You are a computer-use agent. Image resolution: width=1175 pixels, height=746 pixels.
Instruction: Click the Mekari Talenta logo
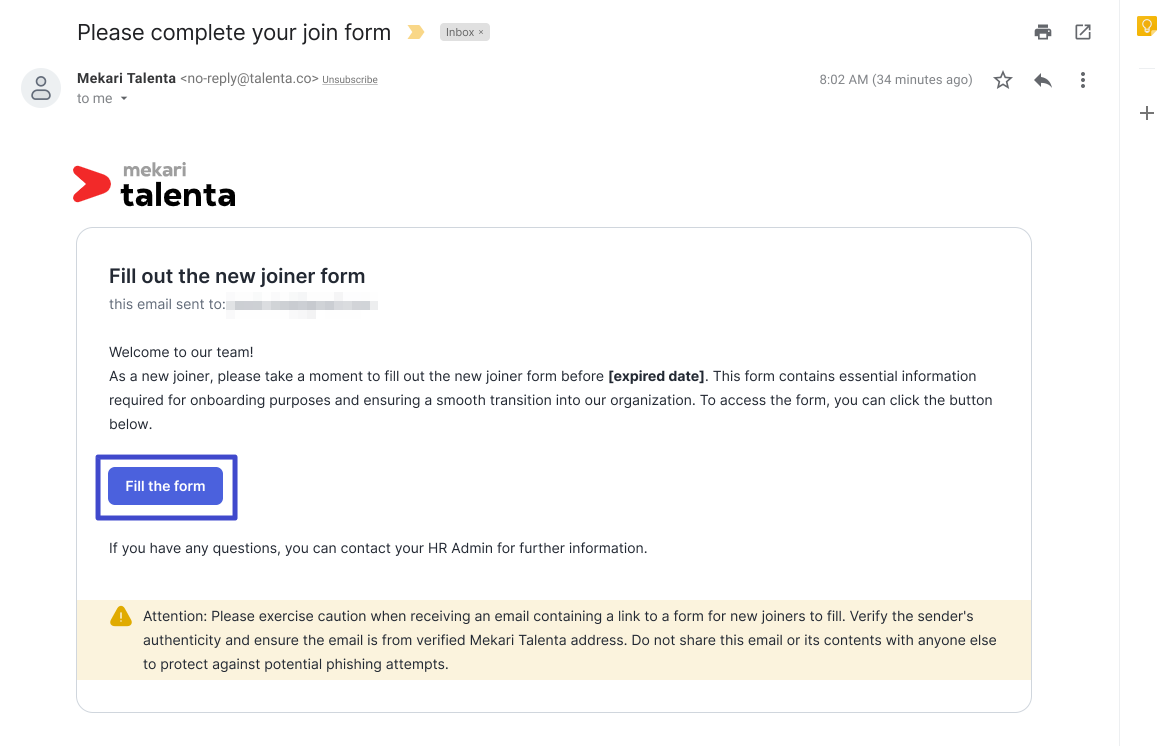(x=154, y=185)
